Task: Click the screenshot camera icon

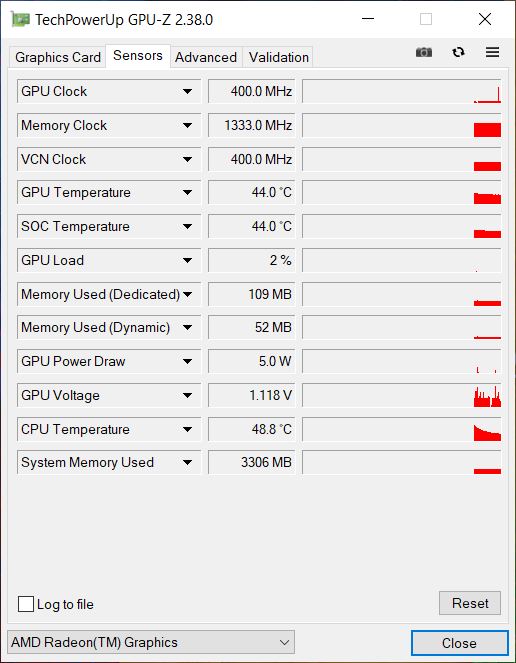Action: coord(424,52)
